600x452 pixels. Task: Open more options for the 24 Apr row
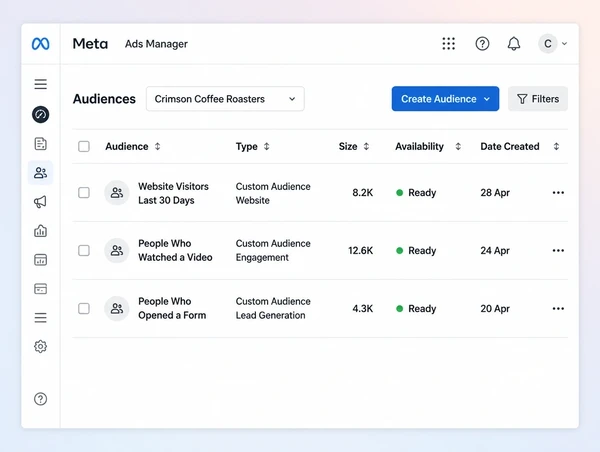click(x=558, y=250)
